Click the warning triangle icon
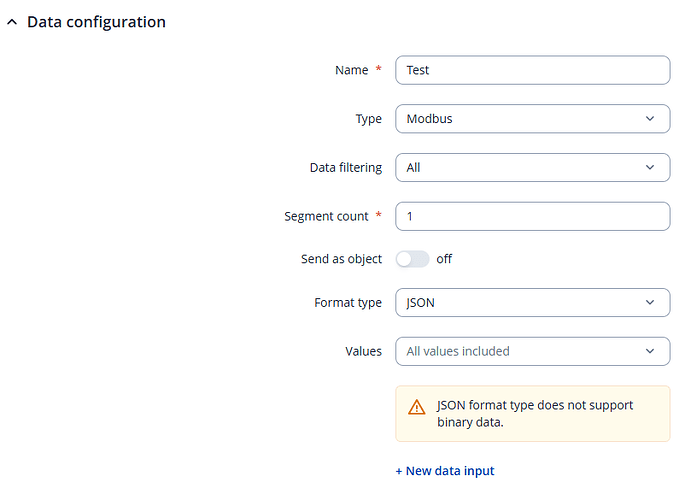Screen dimensions: 685x500 tap(416, 407)
